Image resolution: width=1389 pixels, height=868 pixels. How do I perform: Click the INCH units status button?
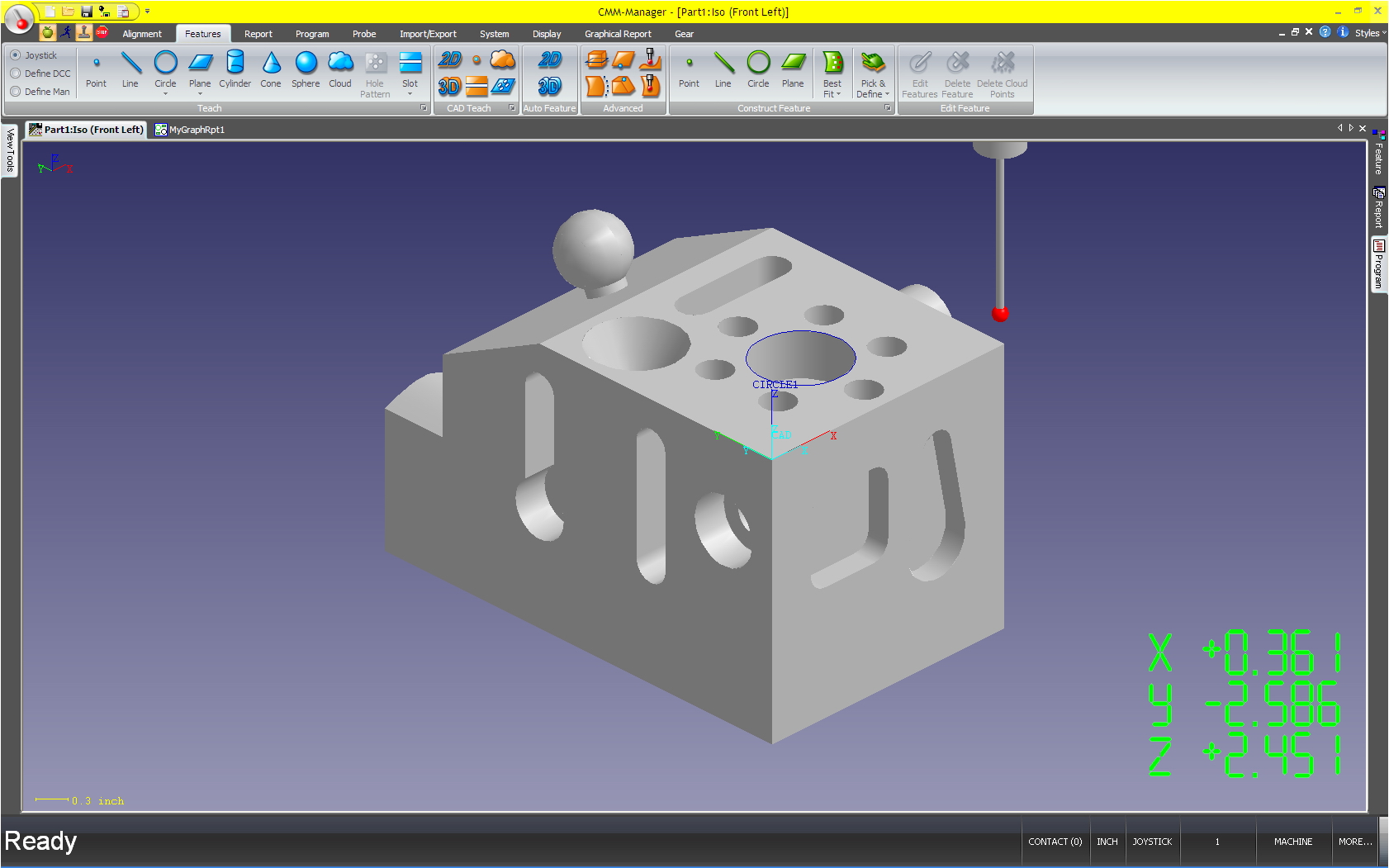point(1107,842)
